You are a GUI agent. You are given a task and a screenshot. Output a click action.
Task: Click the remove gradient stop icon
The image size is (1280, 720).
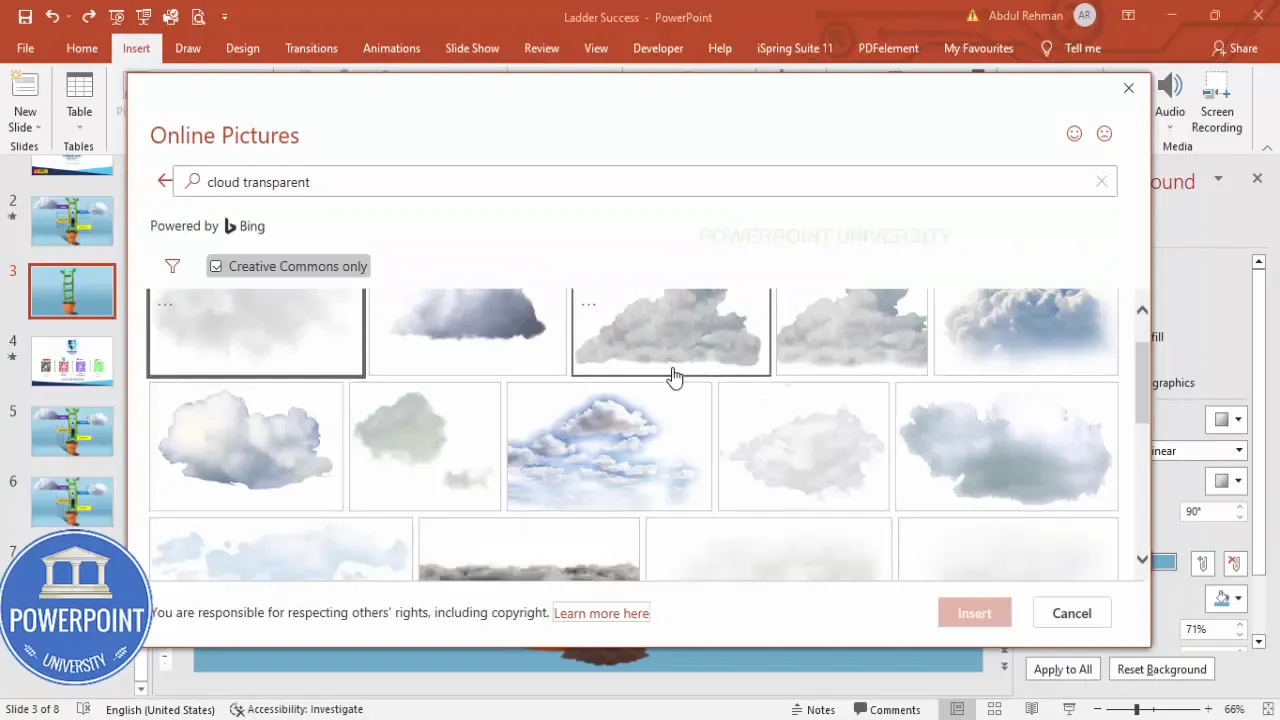click(1234, 564)
